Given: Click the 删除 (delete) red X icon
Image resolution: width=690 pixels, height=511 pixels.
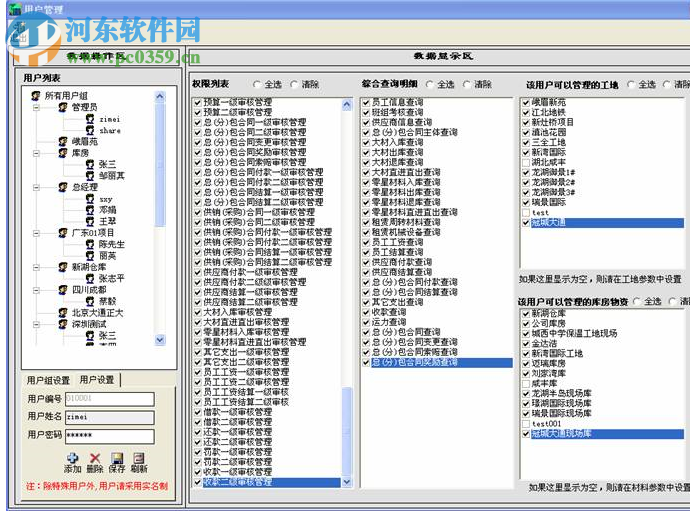Looking at the screenshot, I should 95,458.
